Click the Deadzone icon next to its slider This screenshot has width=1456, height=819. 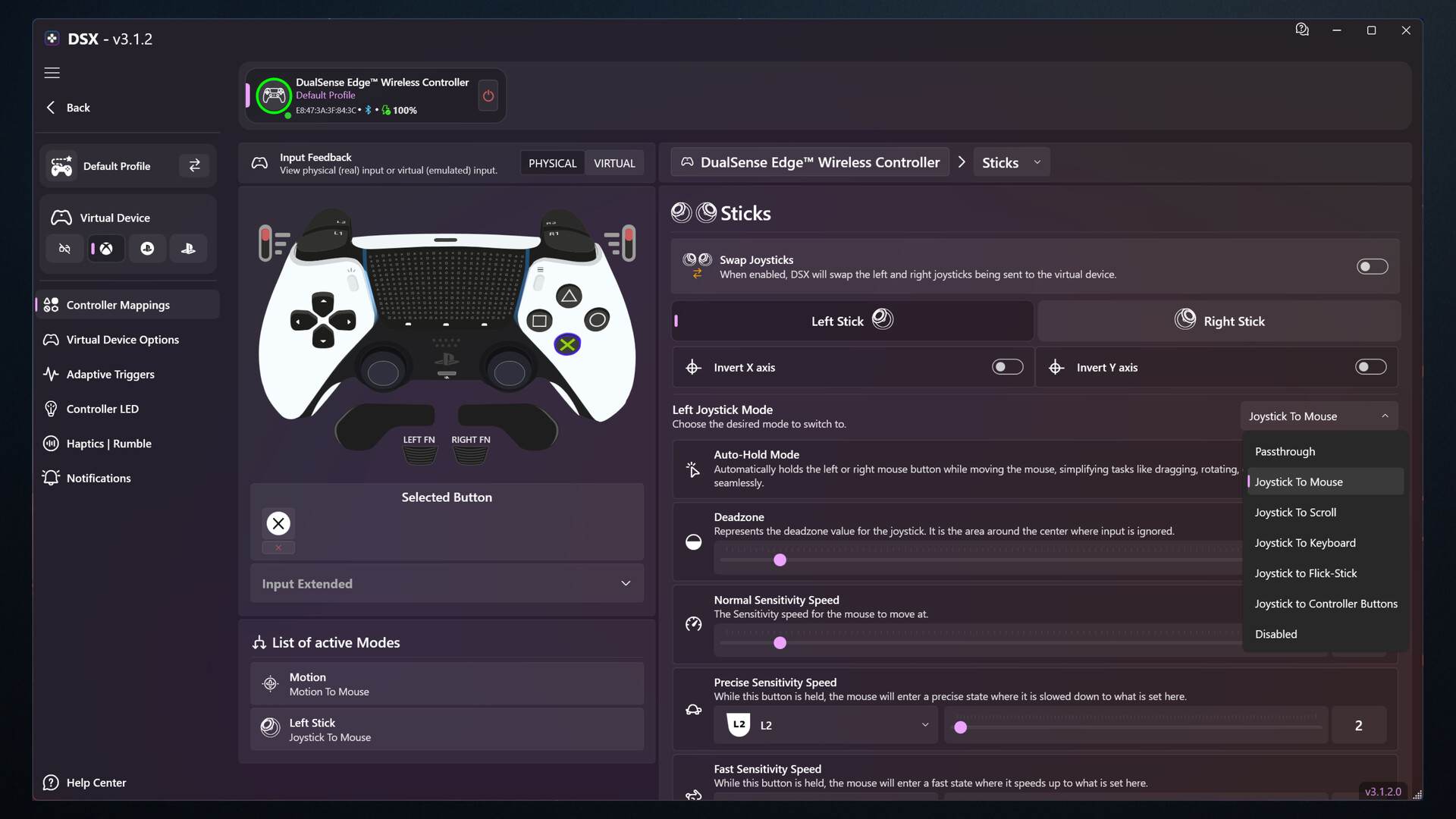[693, 542]
